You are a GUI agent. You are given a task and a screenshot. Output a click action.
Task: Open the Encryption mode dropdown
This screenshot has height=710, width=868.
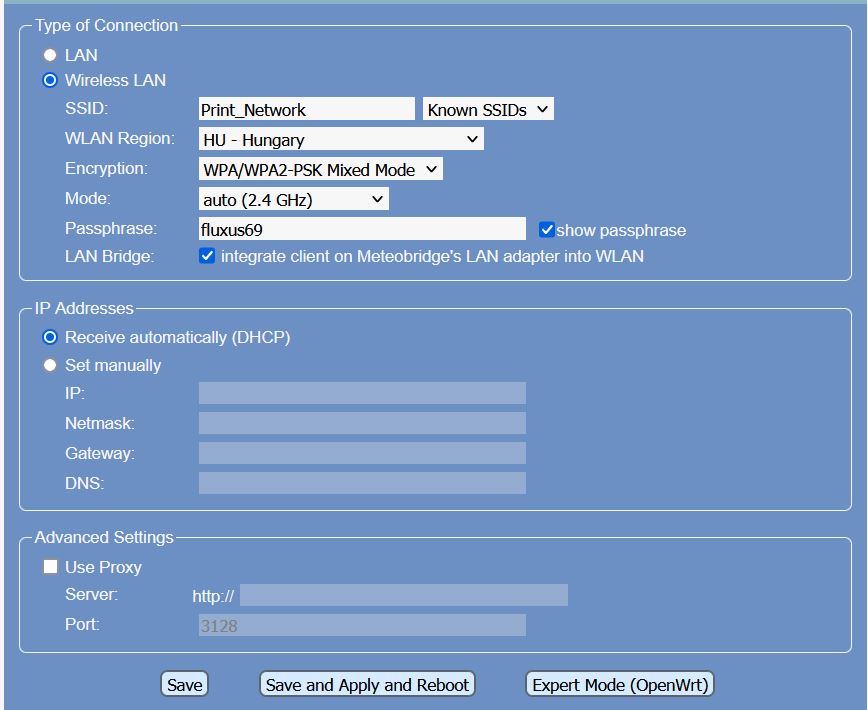click(x=320, y=169)
